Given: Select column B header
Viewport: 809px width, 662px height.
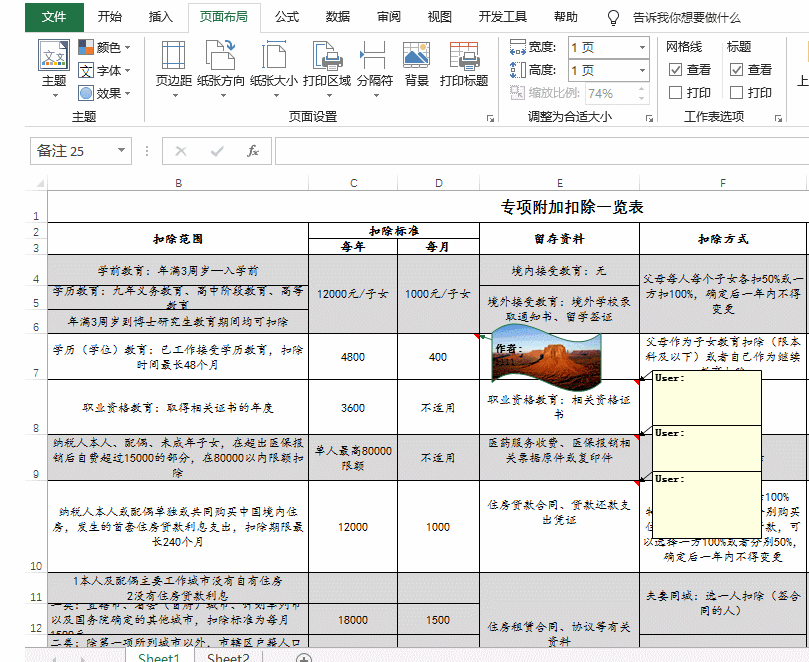Looking at the screenshot, I should (x=178, y=183).
